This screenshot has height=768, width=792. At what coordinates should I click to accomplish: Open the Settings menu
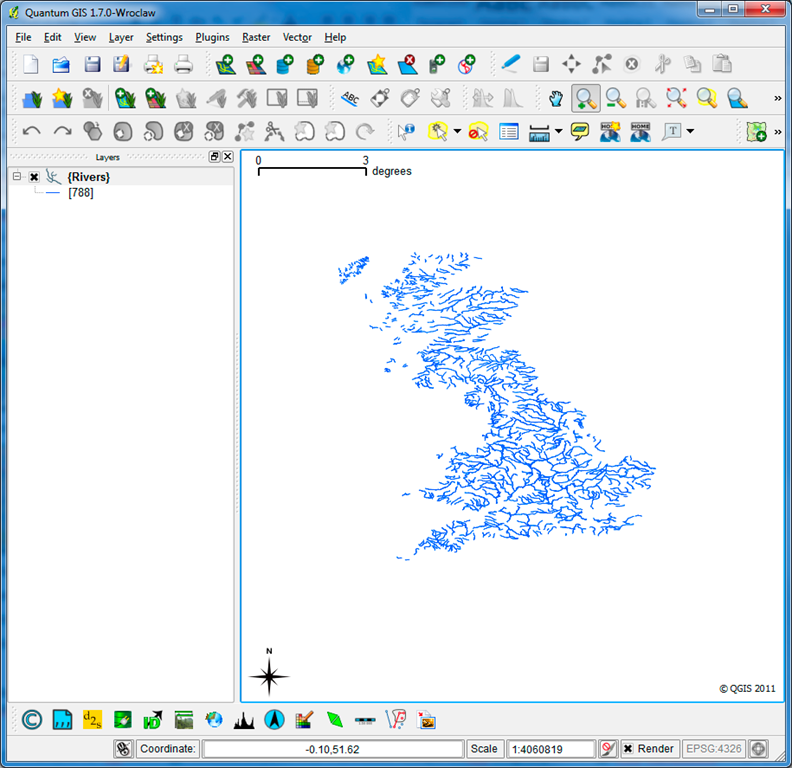[x=164, y=37]
